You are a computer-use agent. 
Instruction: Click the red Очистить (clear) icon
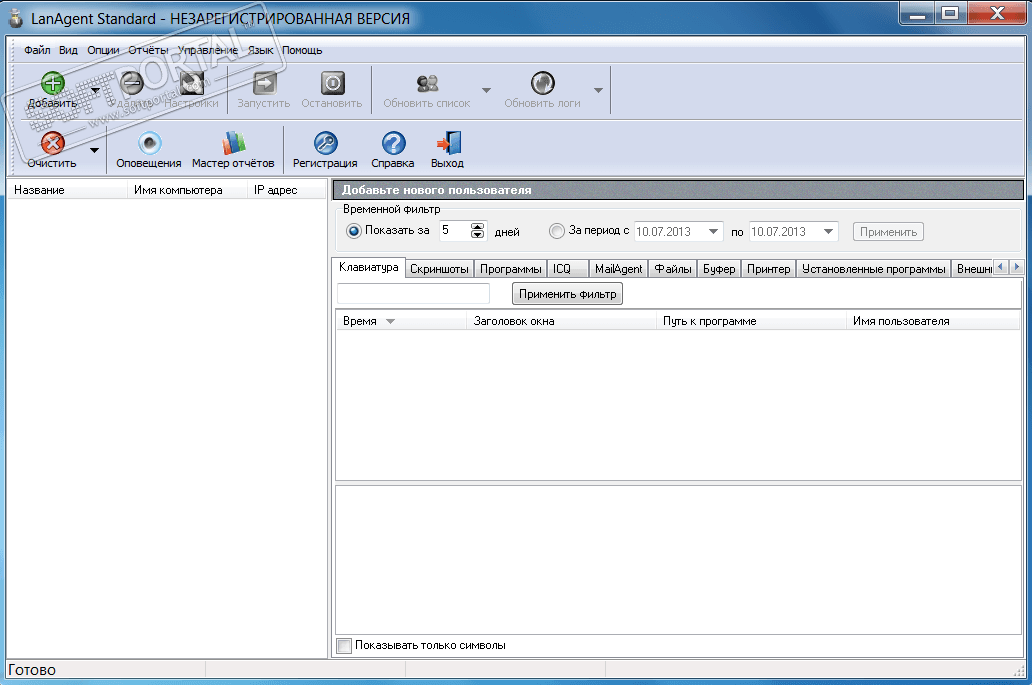(53, 143)
